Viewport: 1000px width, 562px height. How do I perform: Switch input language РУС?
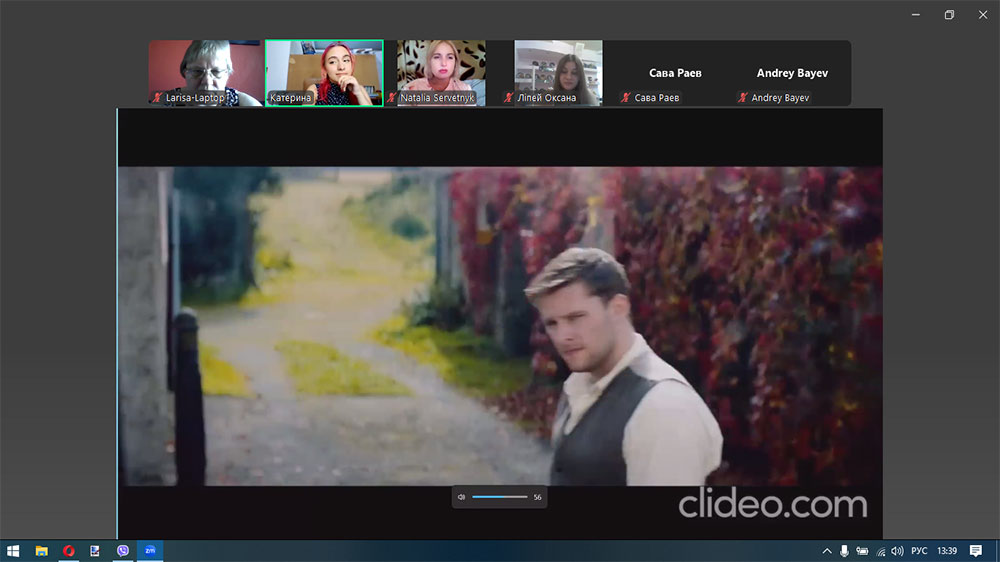[919, 551]
